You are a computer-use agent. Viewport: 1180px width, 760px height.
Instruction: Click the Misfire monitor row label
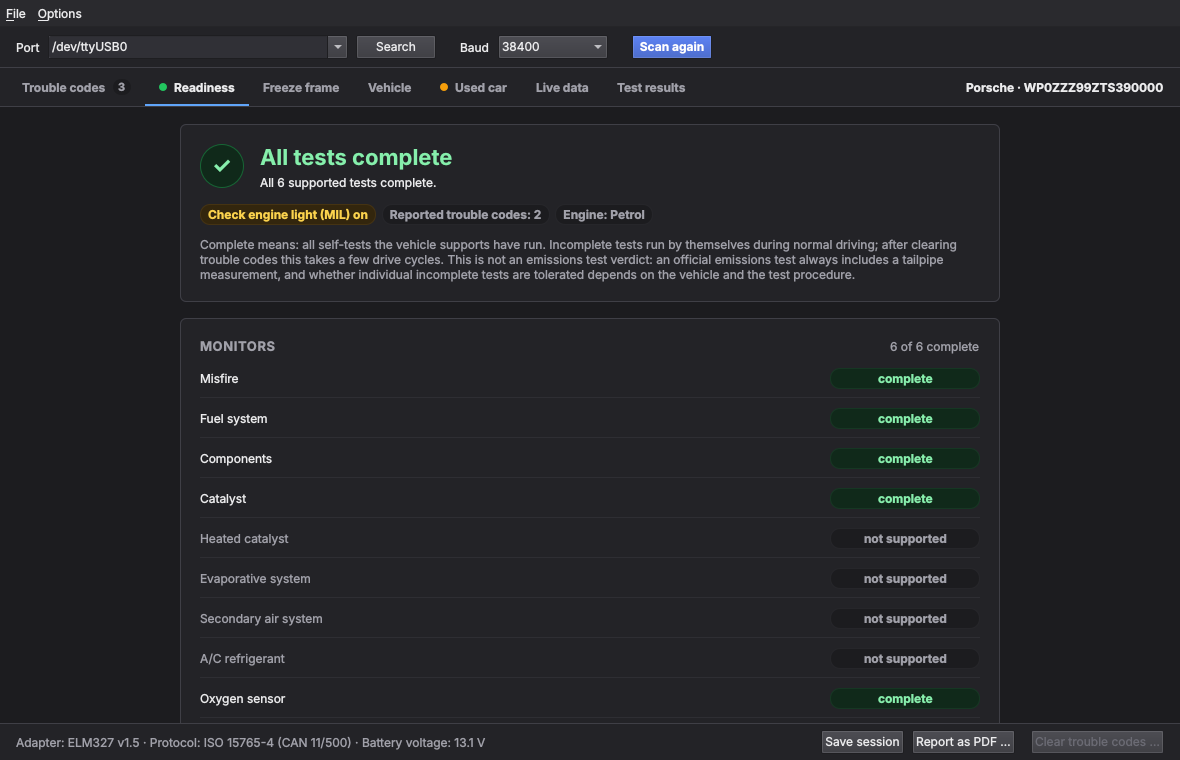pos(219,378)
